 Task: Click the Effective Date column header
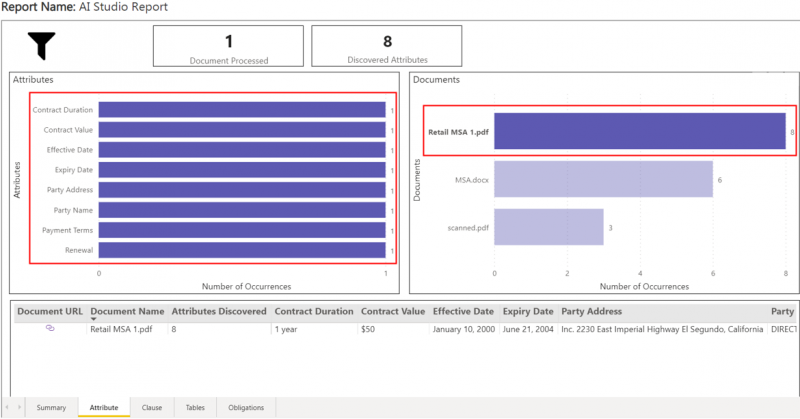point(463,311)
